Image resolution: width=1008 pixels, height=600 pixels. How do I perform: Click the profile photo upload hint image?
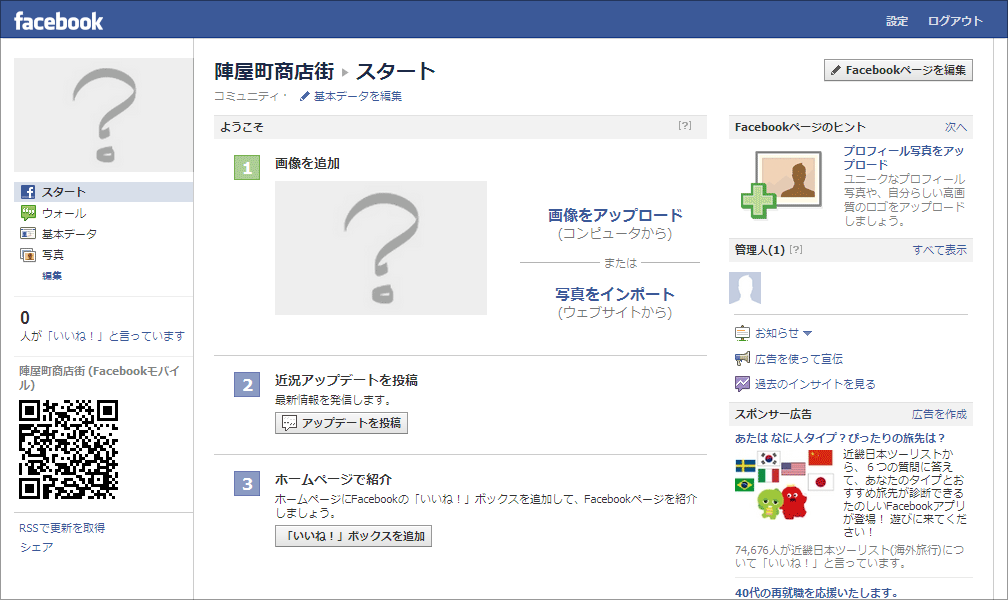[782, 185]
